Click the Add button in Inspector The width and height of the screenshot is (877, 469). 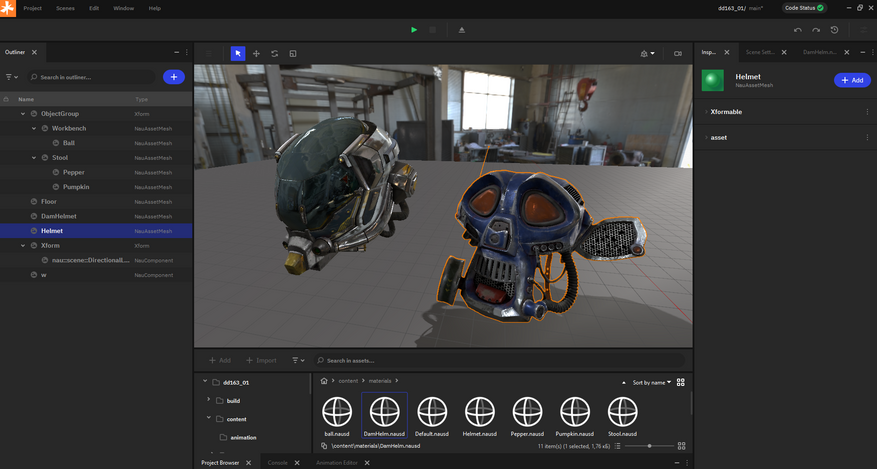(852, 80)
